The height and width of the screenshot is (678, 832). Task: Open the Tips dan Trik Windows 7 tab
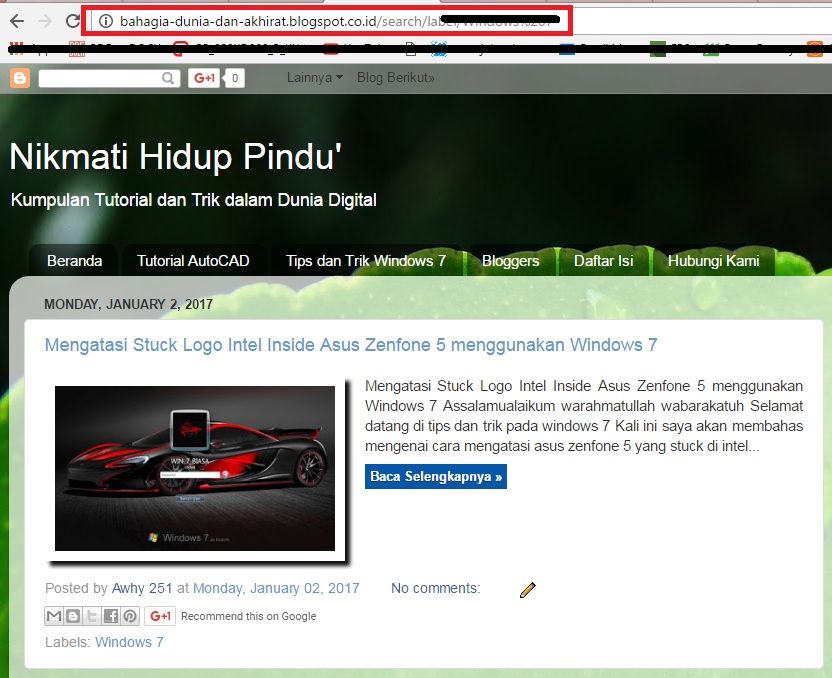click(366, 260)
